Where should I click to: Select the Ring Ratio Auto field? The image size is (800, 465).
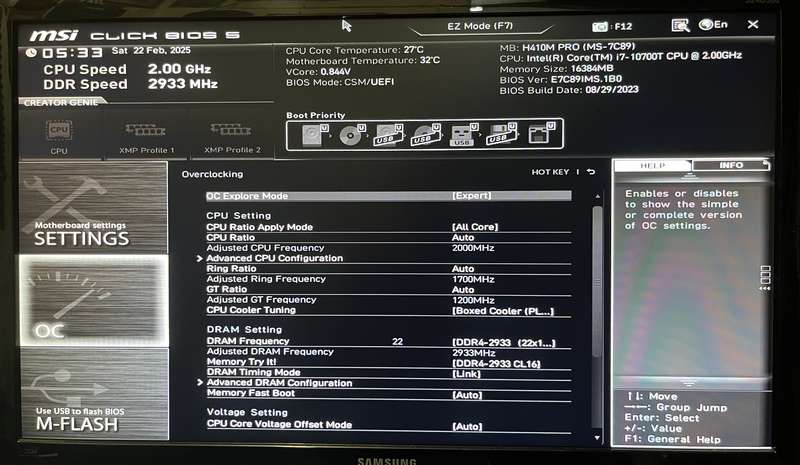(463, 268)
